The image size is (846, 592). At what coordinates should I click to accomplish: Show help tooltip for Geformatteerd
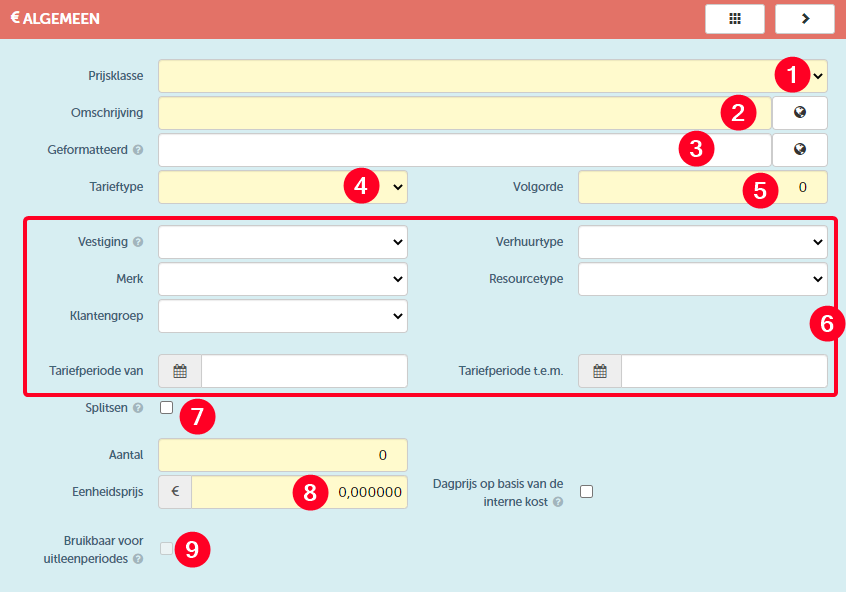click(138, 150)
